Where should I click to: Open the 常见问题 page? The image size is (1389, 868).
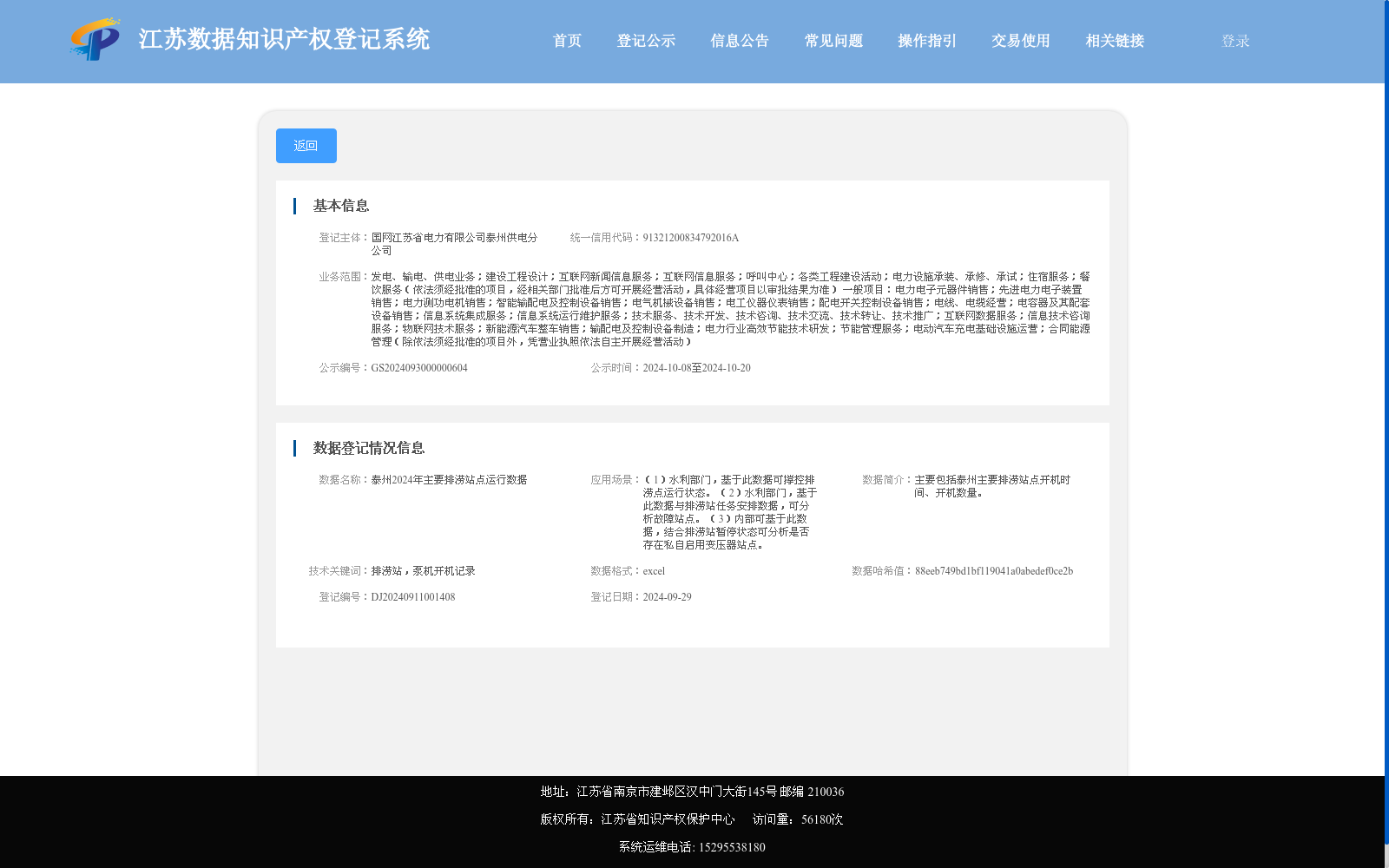(833, 40)
